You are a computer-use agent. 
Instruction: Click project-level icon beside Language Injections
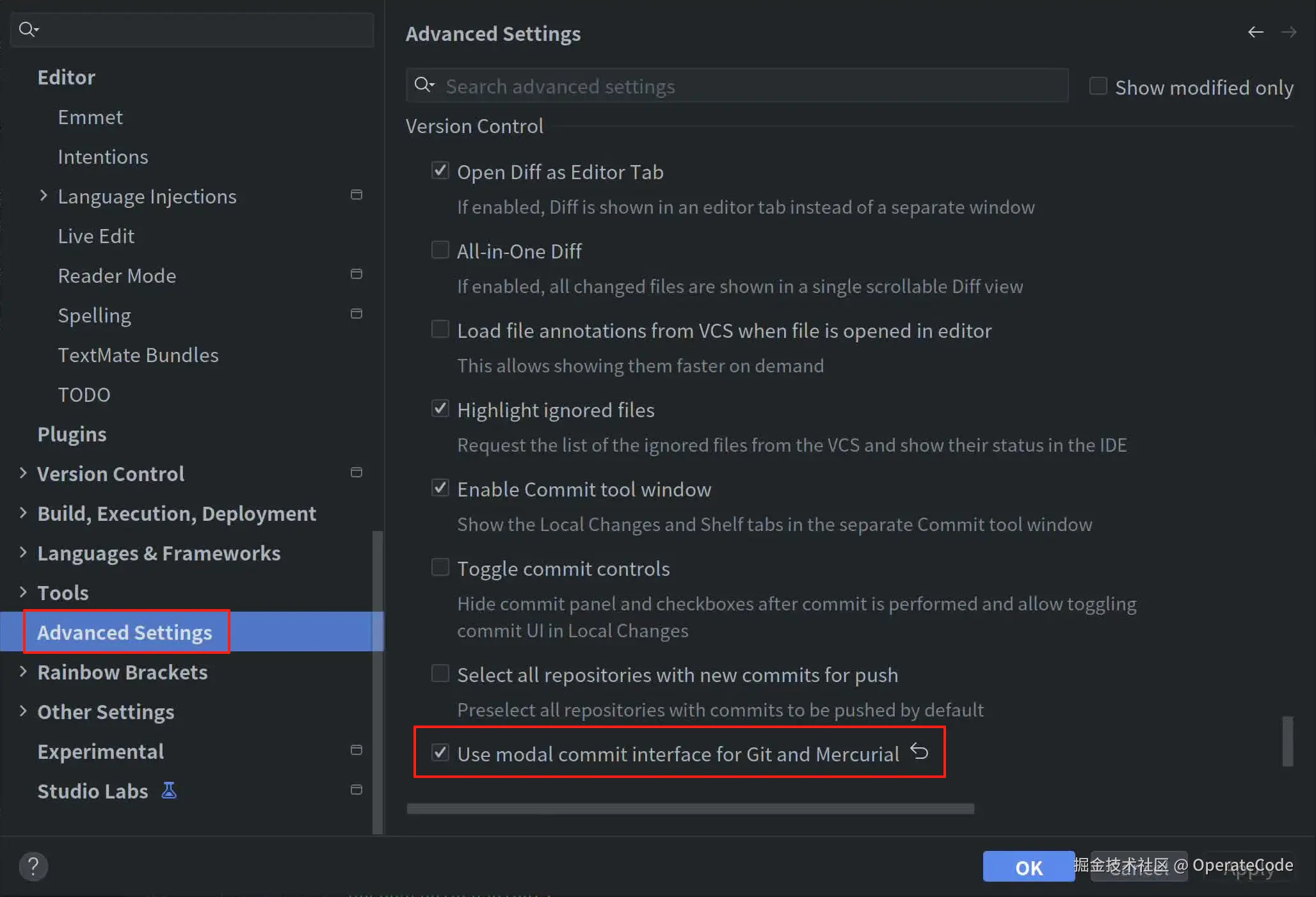(357, 194)
